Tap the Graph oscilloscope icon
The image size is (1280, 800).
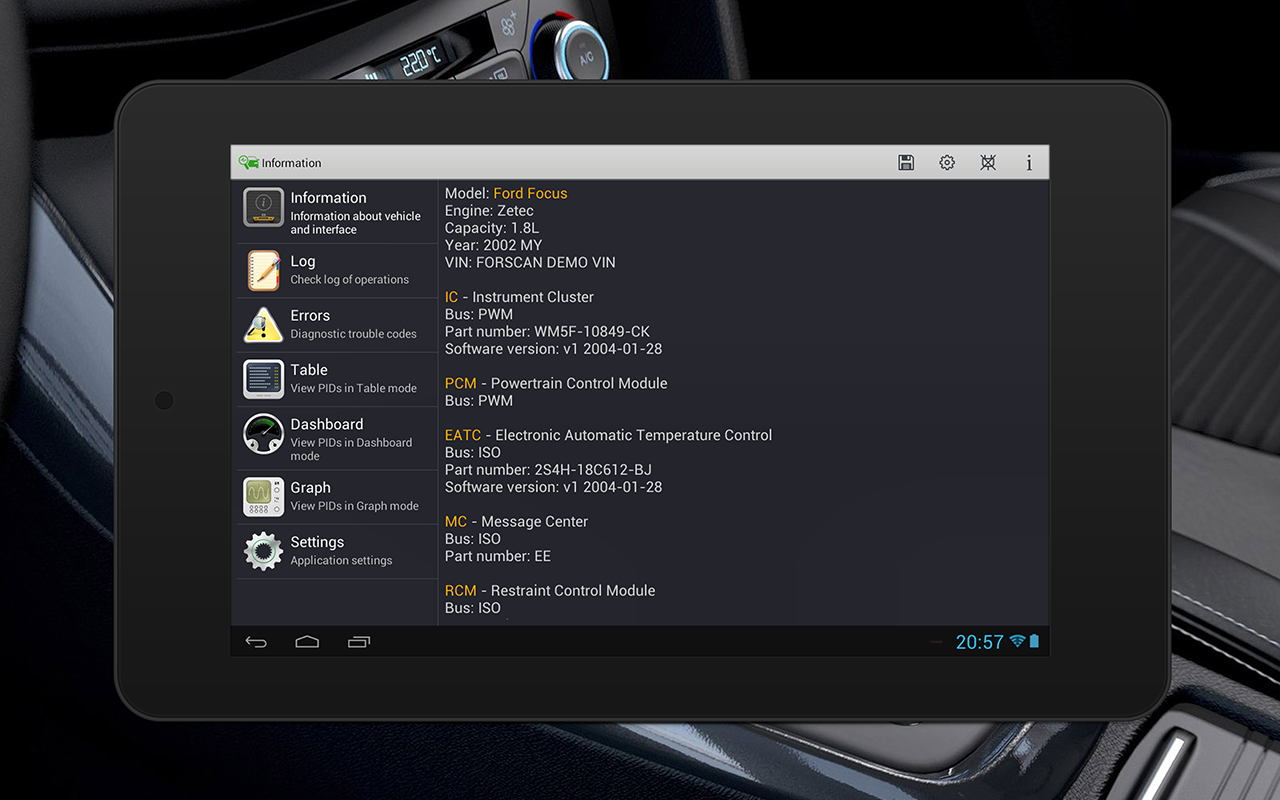262,496
